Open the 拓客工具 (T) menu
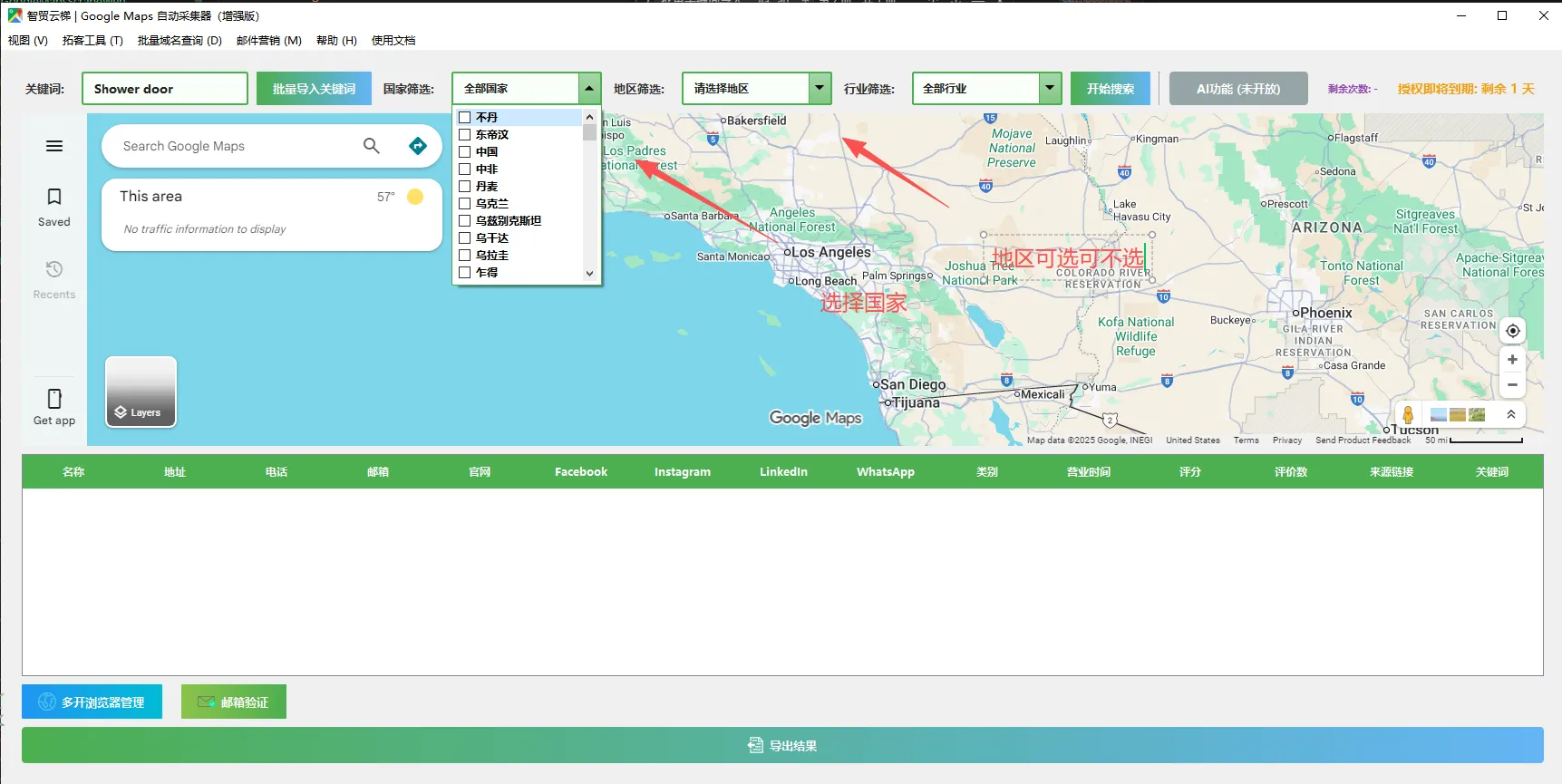 tap(92, 41)
